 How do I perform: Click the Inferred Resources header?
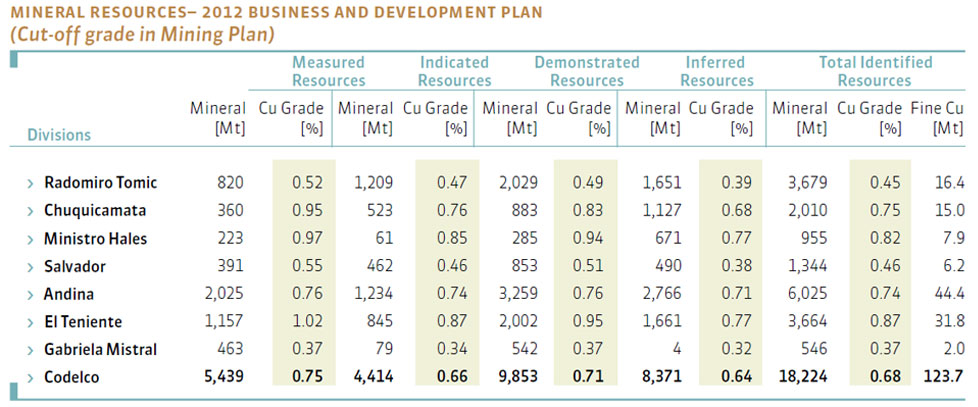coord(716,72)
